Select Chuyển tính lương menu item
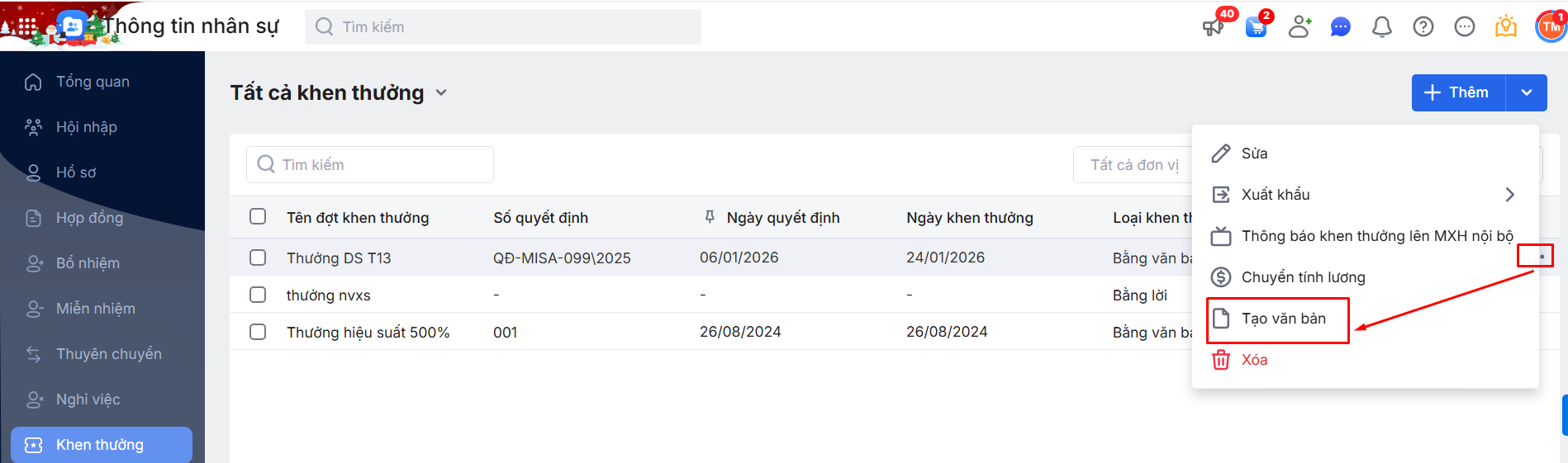 (1303, 277)
